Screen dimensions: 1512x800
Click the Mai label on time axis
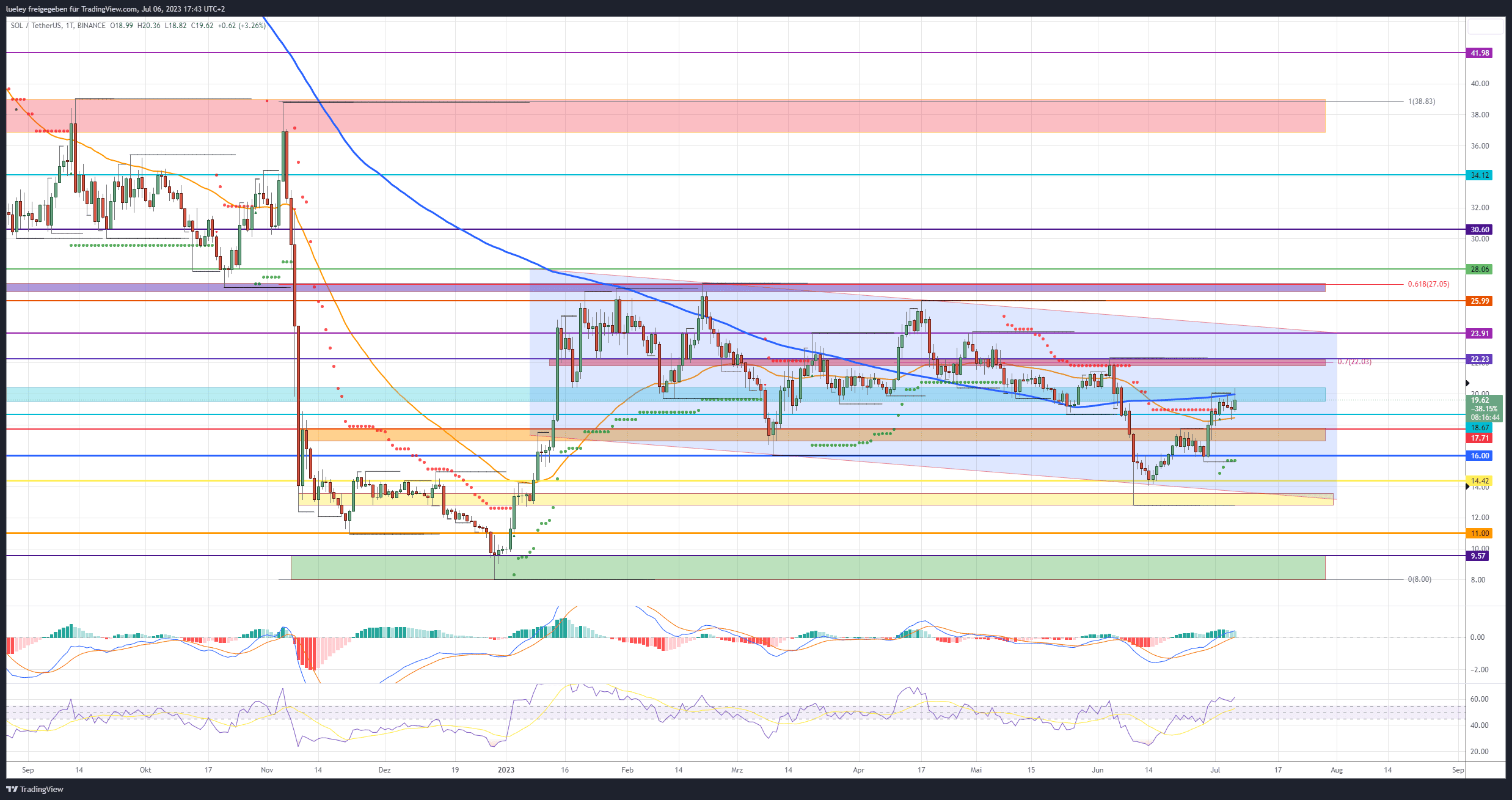976,770
